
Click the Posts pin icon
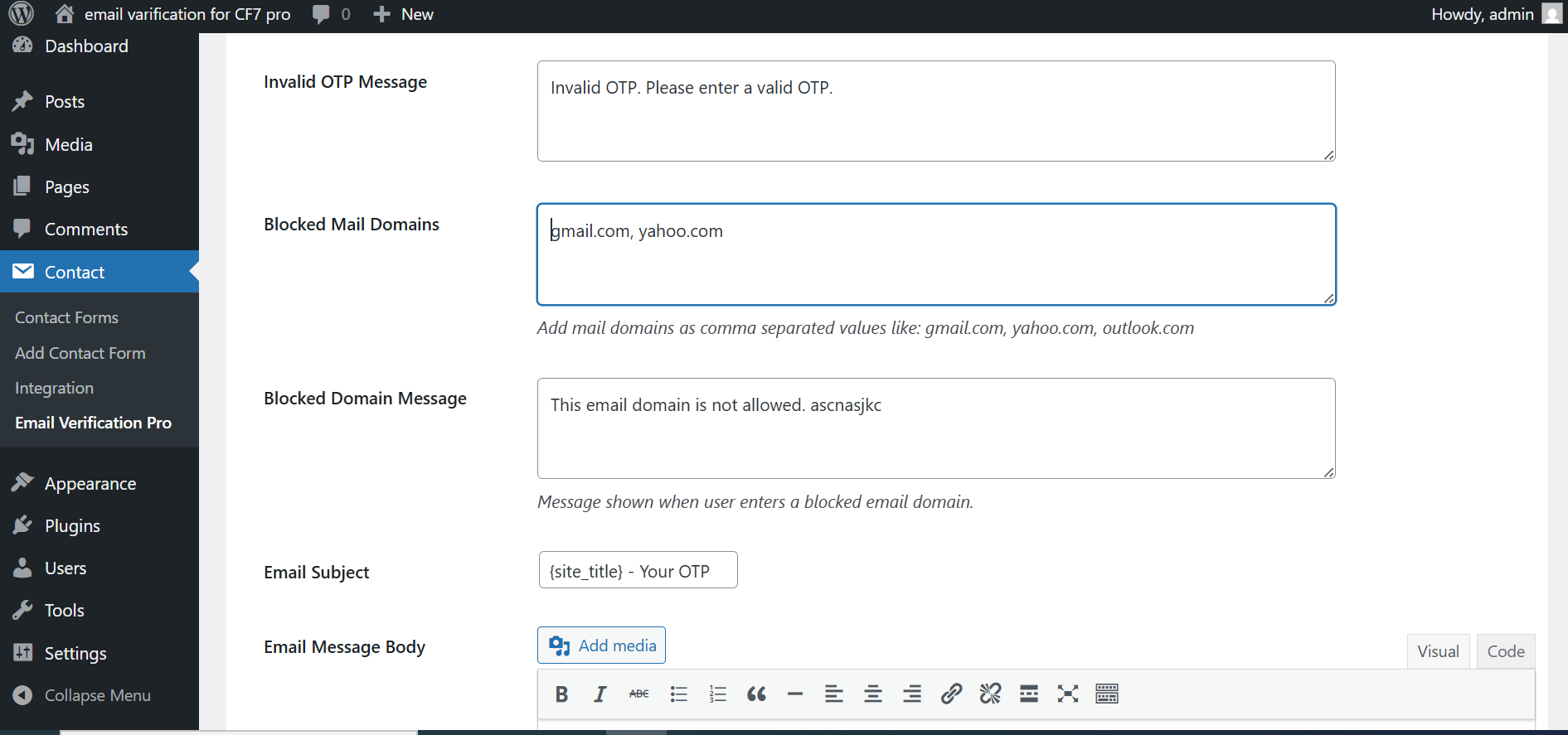22,101
